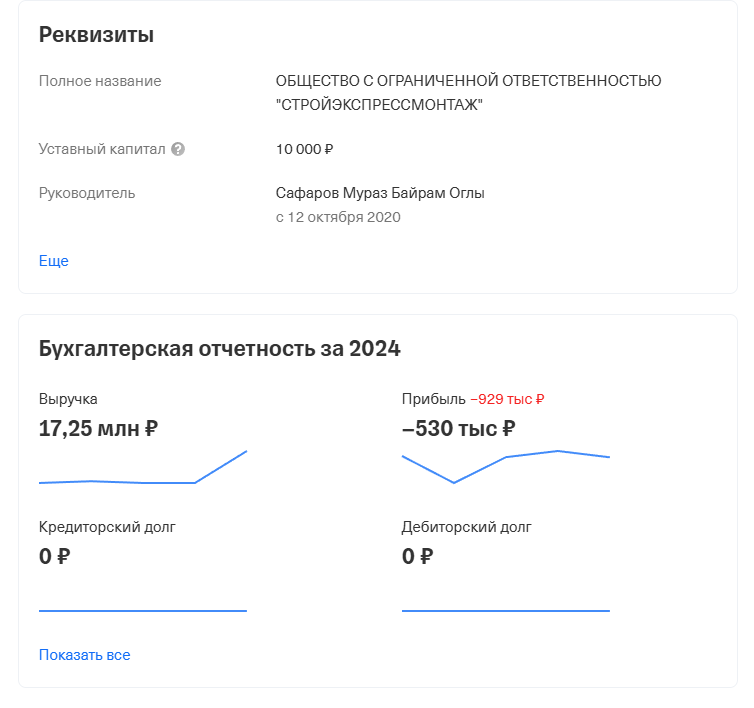The width and height of the screenshot is (754, 708).
Task: Expand more requisites via Еще
Action: tap(54, 261)
